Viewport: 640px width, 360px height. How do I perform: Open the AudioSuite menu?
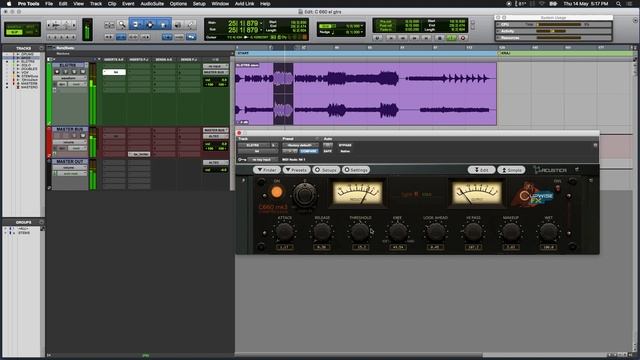(x=152, y=4)
